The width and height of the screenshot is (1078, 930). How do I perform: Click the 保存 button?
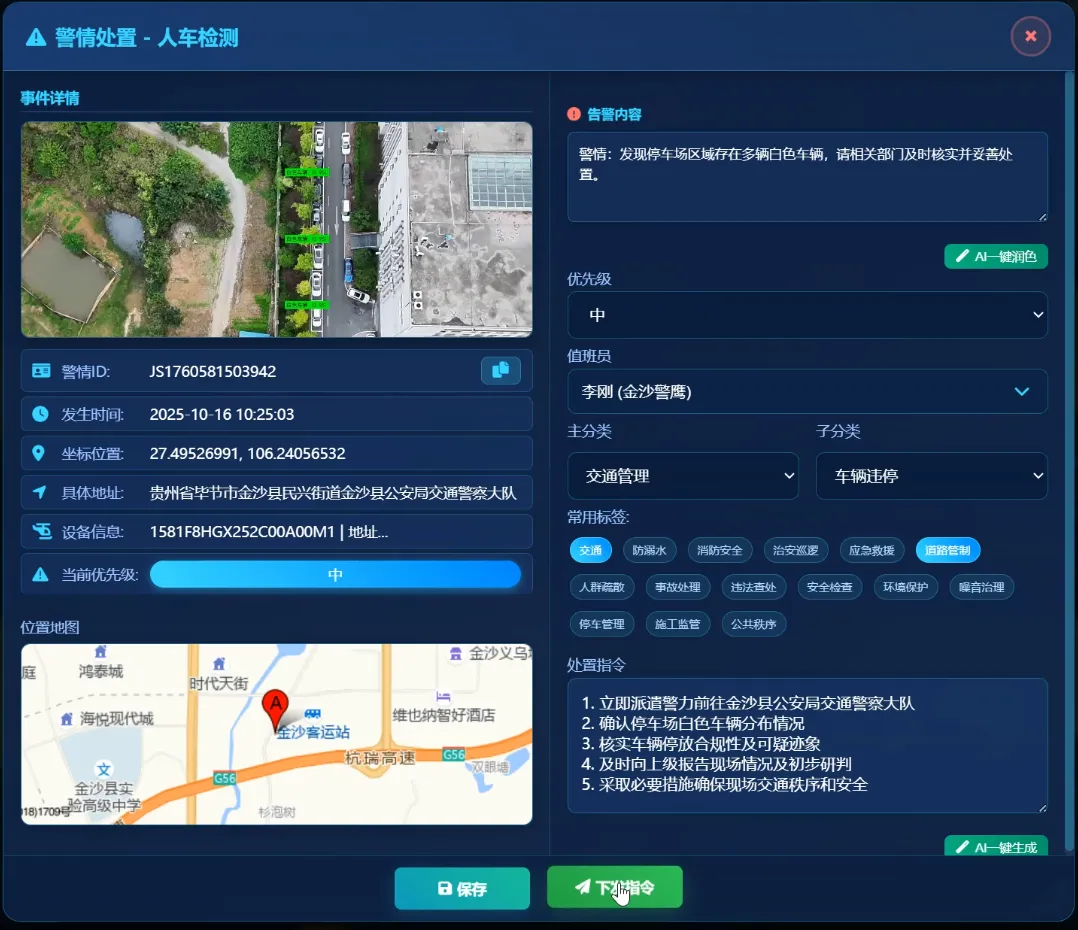(x=462, y=888)
